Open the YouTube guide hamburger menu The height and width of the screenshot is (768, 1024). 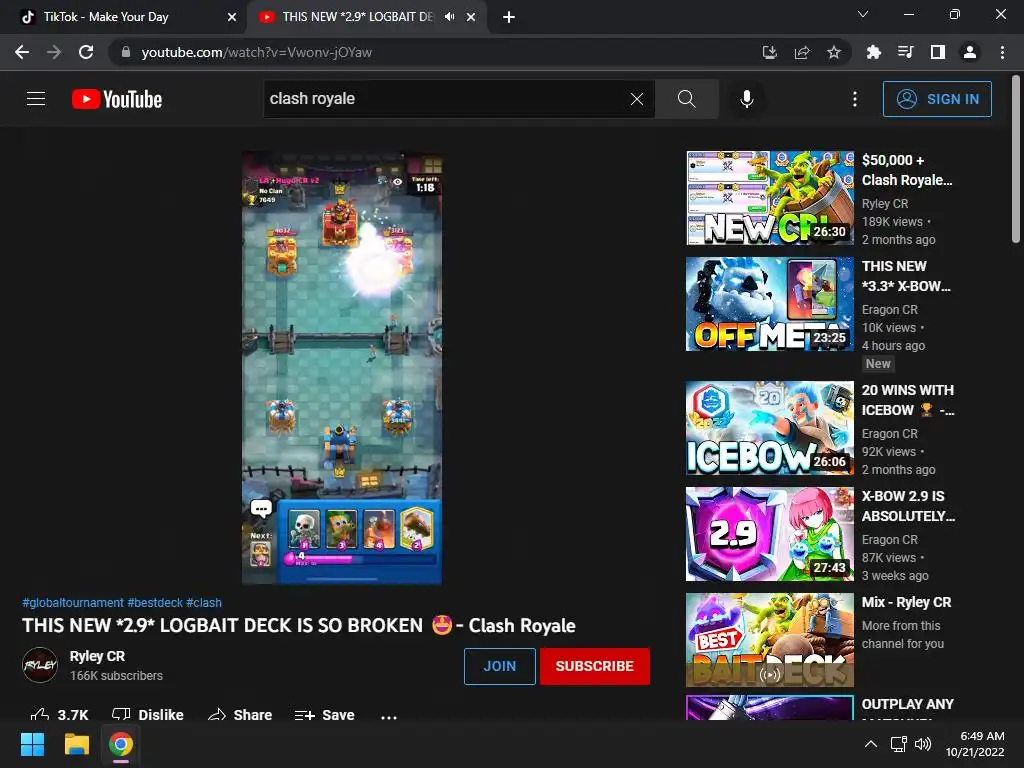[x=36, y=99]
